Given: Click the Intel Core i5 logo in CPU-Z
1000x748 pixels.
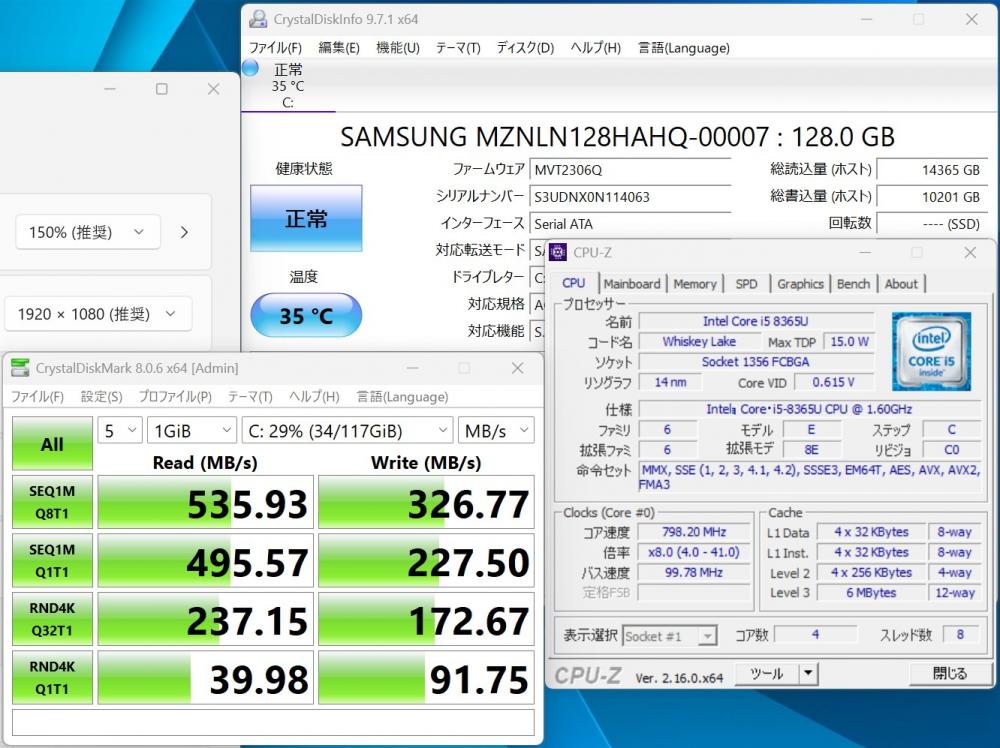Looking at the screenshot, I should tap(931, 351).
